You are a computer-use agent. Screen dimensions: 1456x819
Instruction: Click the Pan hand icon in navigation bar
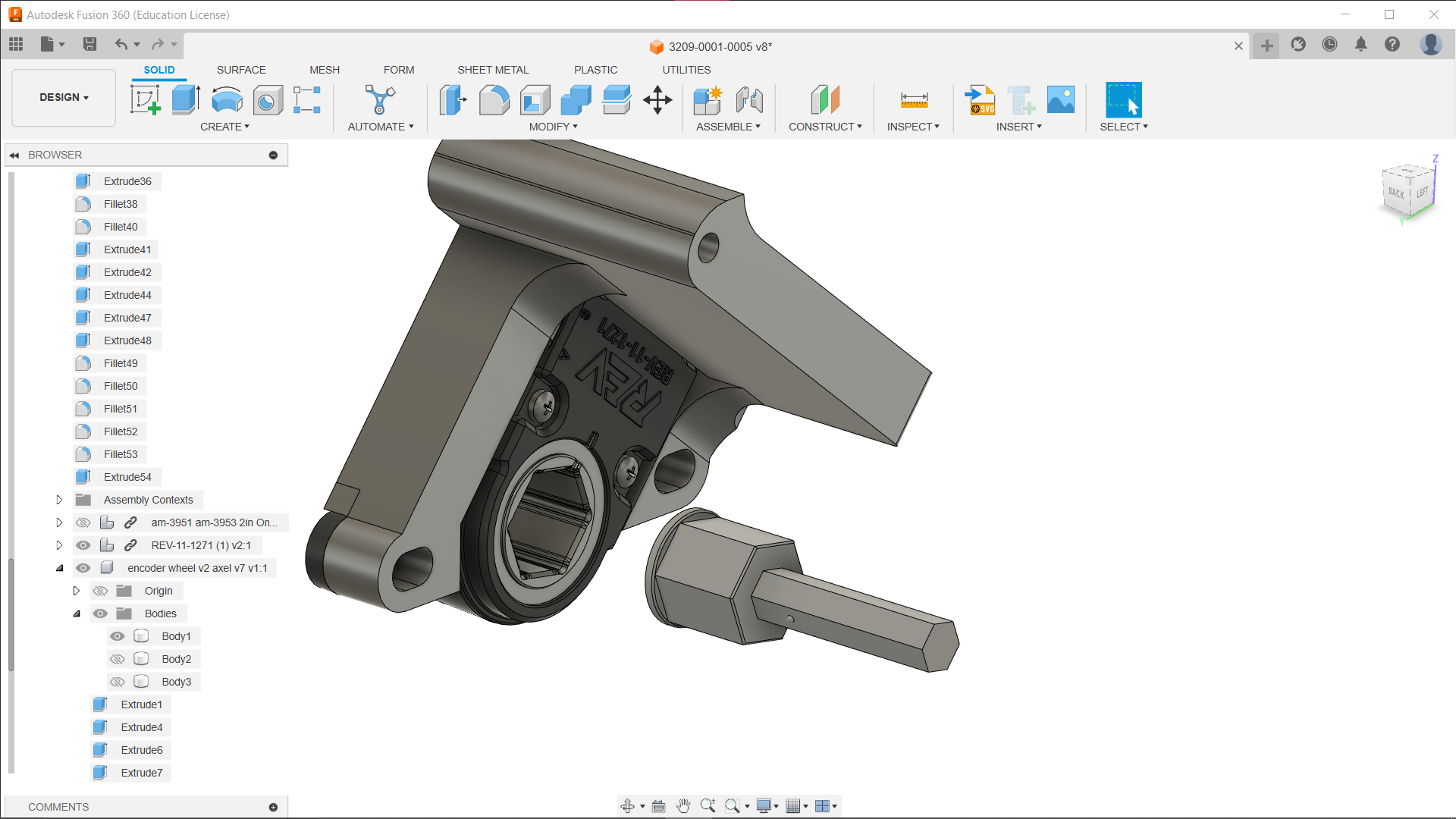(682, 806)
